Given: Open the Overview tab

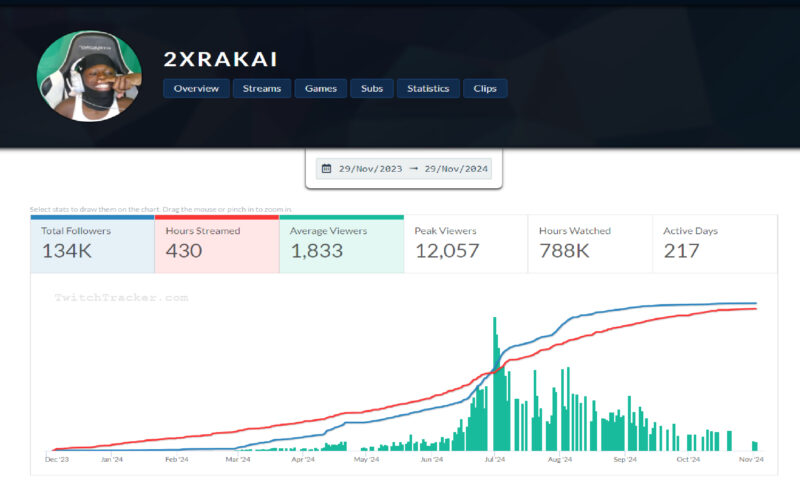Looking at the screenshot, I should tap(196, 88).
